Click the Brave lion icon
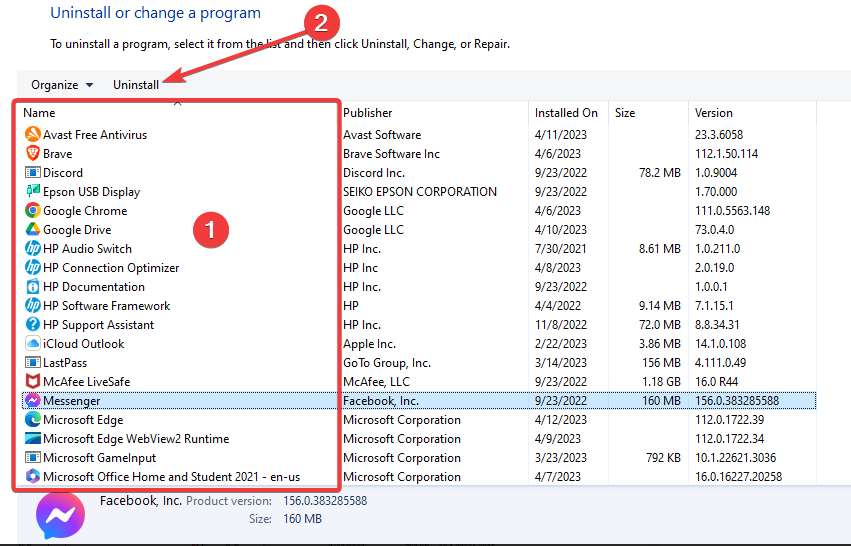The height and width of the screenshot is (546, 851). pyautogui.click(x=33, y=153)
